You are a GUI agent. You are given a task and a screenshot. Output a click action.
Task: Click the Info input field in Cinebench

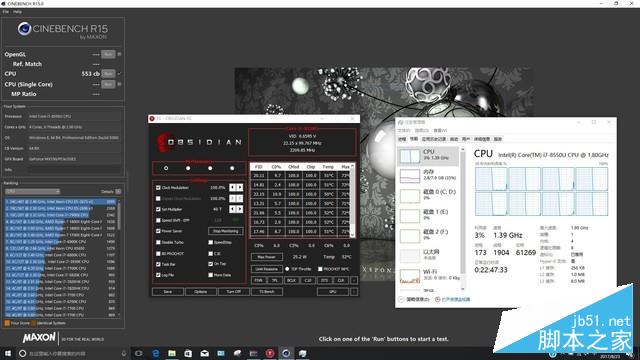coord(74,169)
